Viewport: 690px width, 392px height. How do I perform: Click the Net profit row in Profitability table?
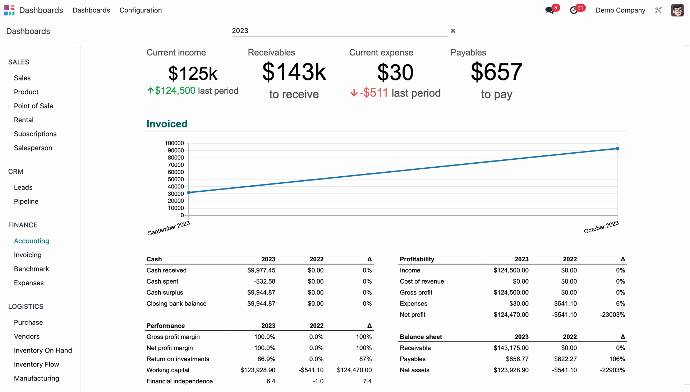[512, 315]
